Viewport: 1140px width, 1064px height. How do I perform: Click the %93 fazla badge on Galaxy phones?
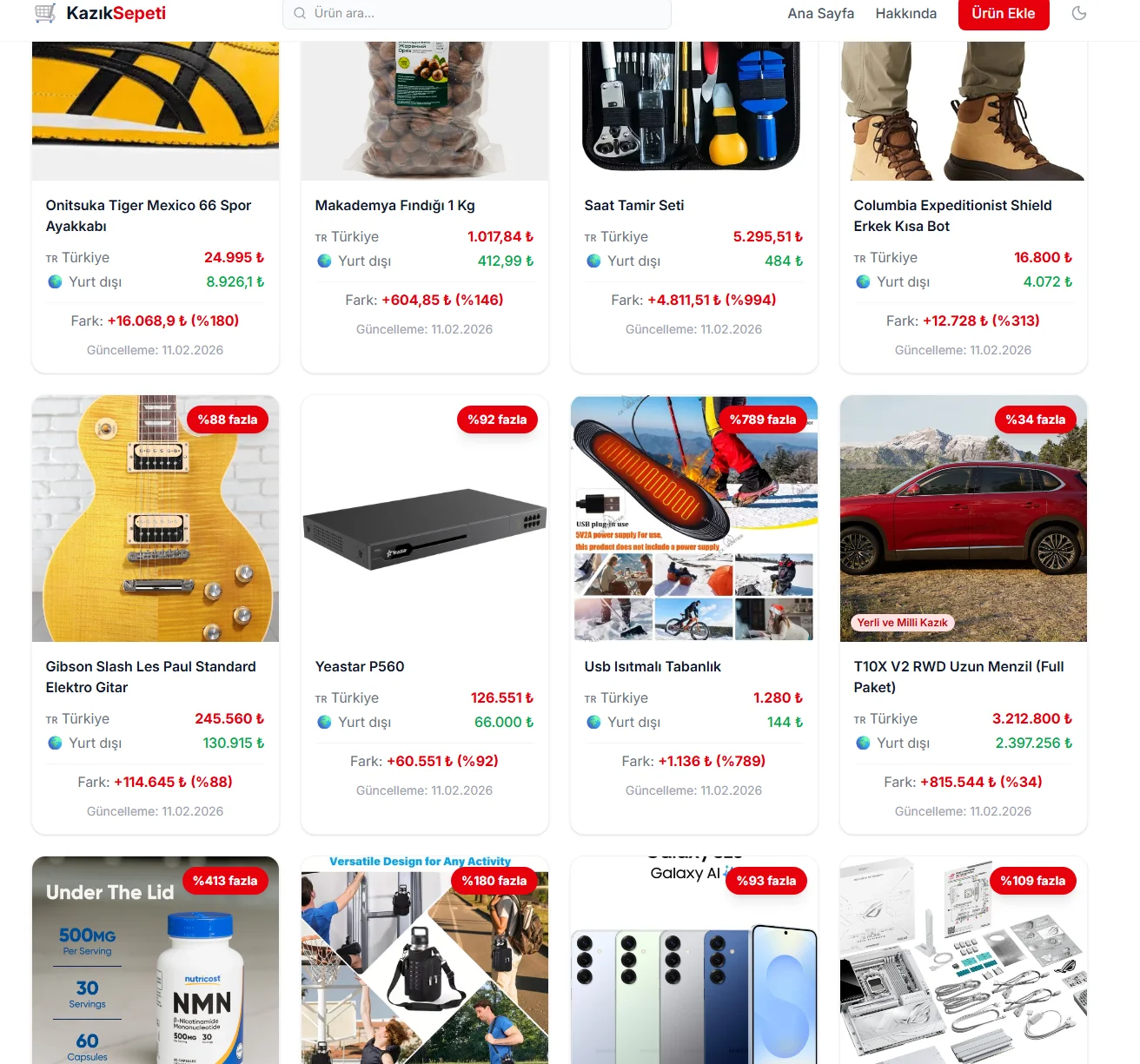point(766,881)
